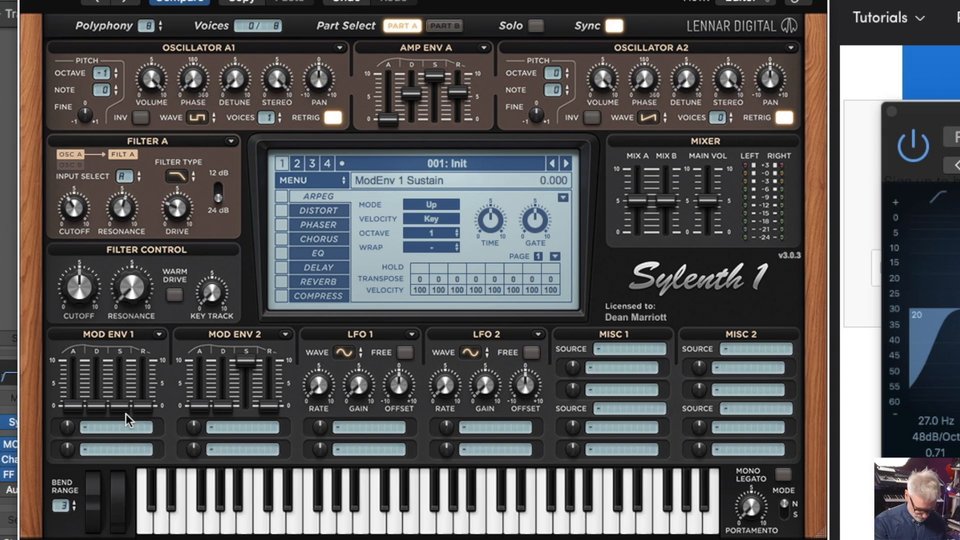
Task: Click the Filter Control Key Track knob
Action: 211,293
